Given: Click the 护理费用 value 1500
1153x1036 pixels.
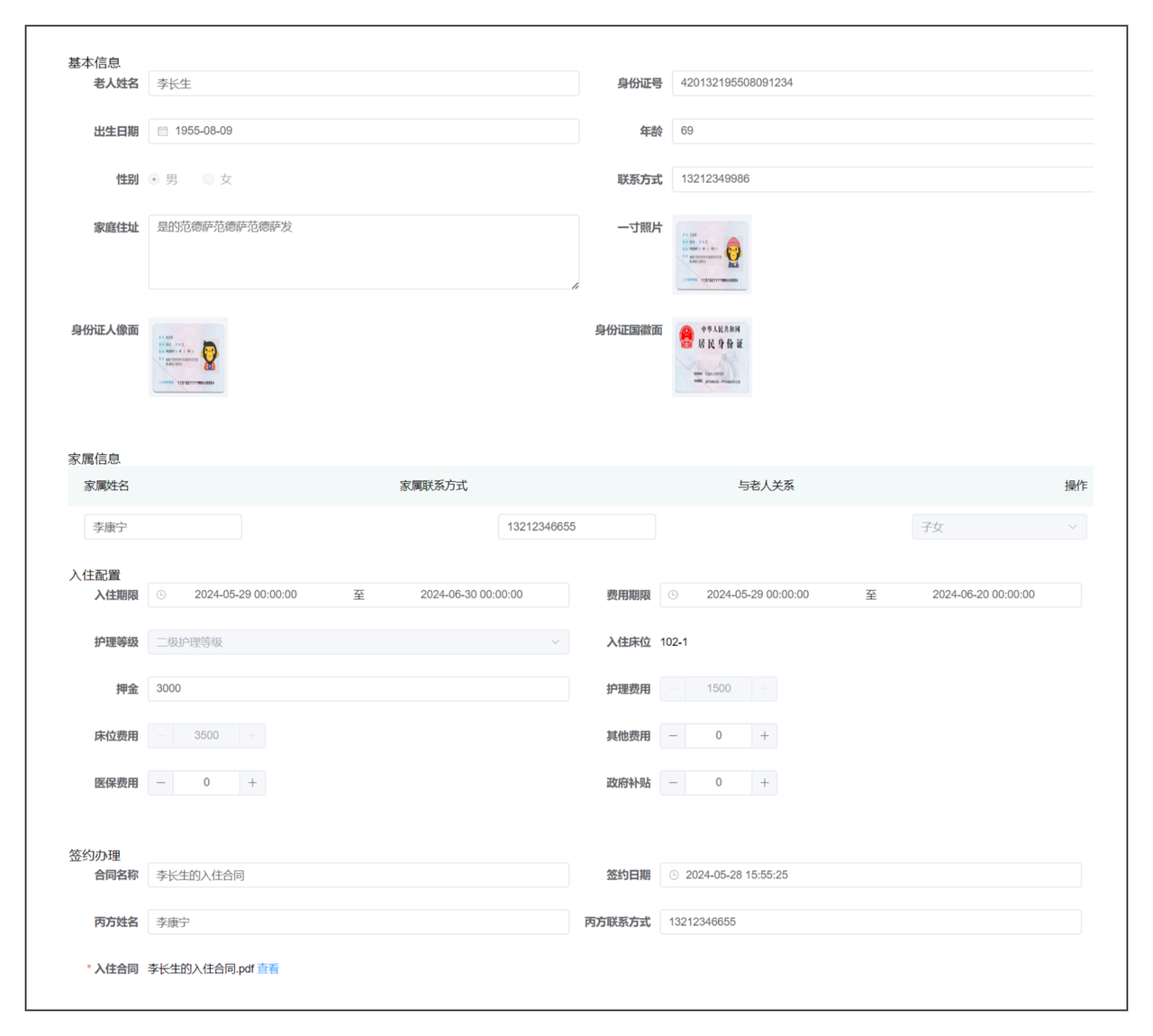Looking at the screenshot, I should click(x=719, y=688).
